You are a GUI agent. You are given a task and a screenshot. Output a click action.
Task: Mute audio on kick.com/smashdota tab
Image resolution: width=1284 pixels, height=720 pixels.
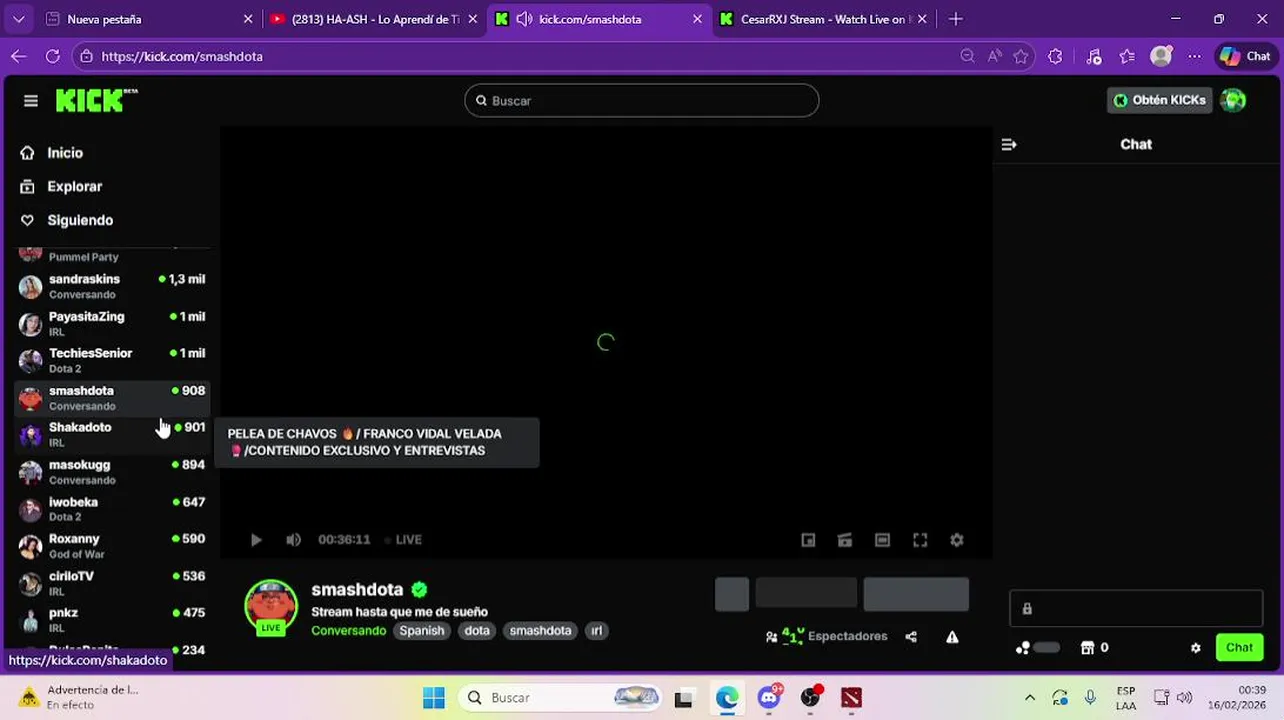[524, 19]
